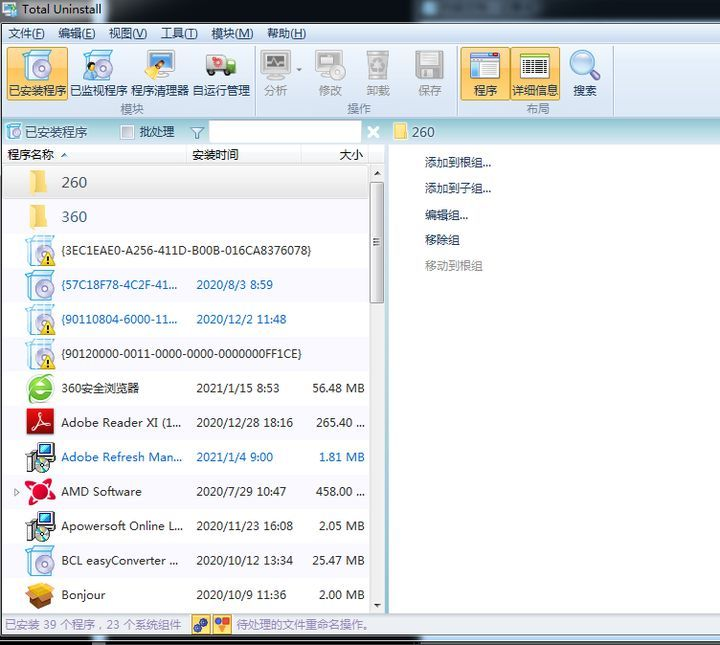Click the install time 2020/12/28 18:16
The image size is (720, 645).
coord(245,423)
